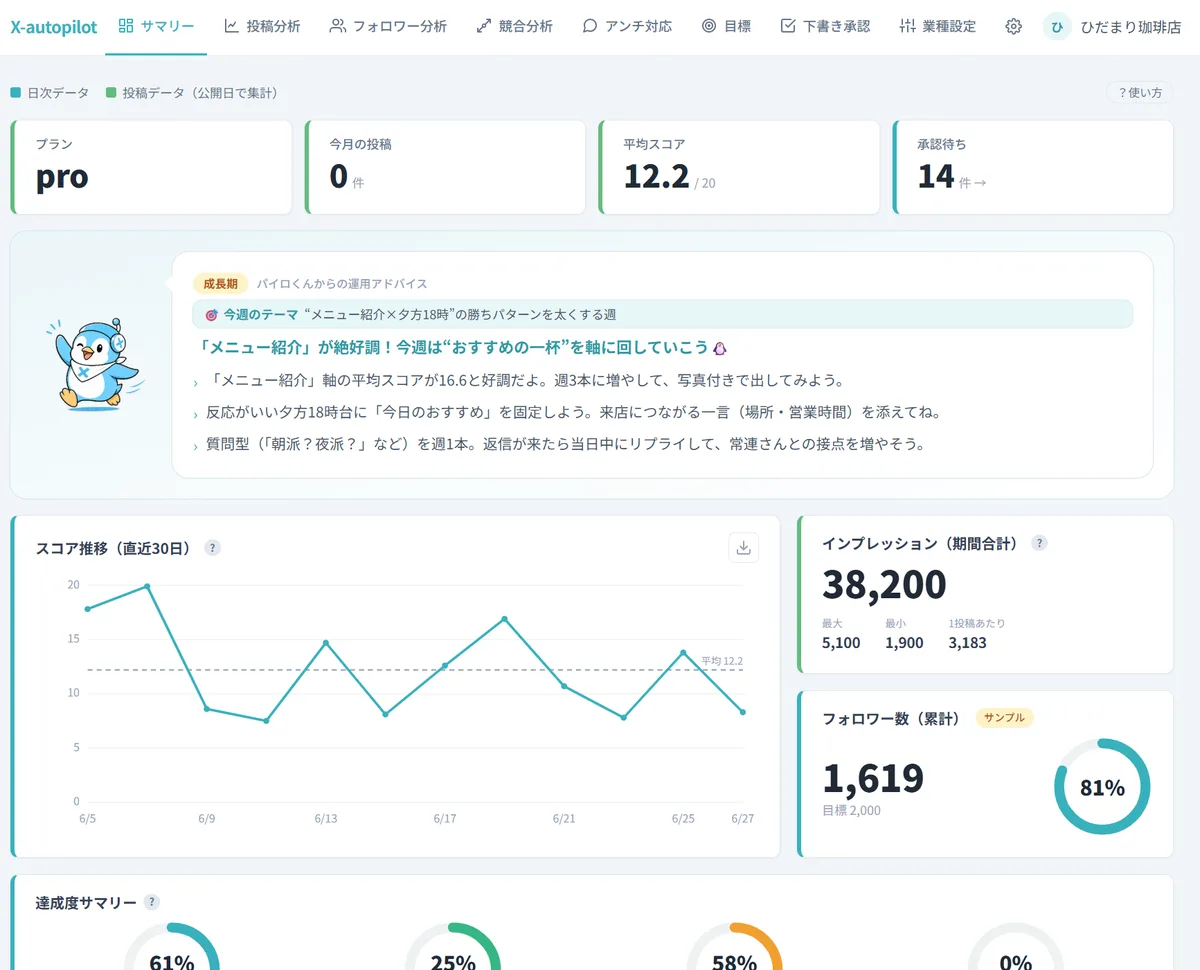Open help tooltip beside スコア推移
Image resolution: width=1200 pixels, height=970 pixels.
click(212, 548)
